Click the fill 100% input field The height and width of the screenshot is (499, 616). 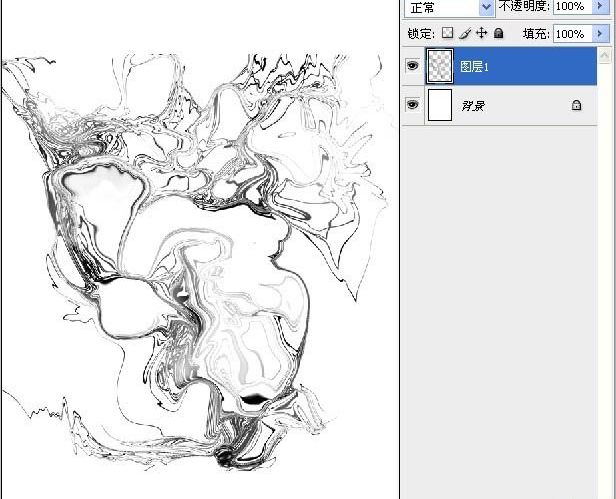(572, 34)
